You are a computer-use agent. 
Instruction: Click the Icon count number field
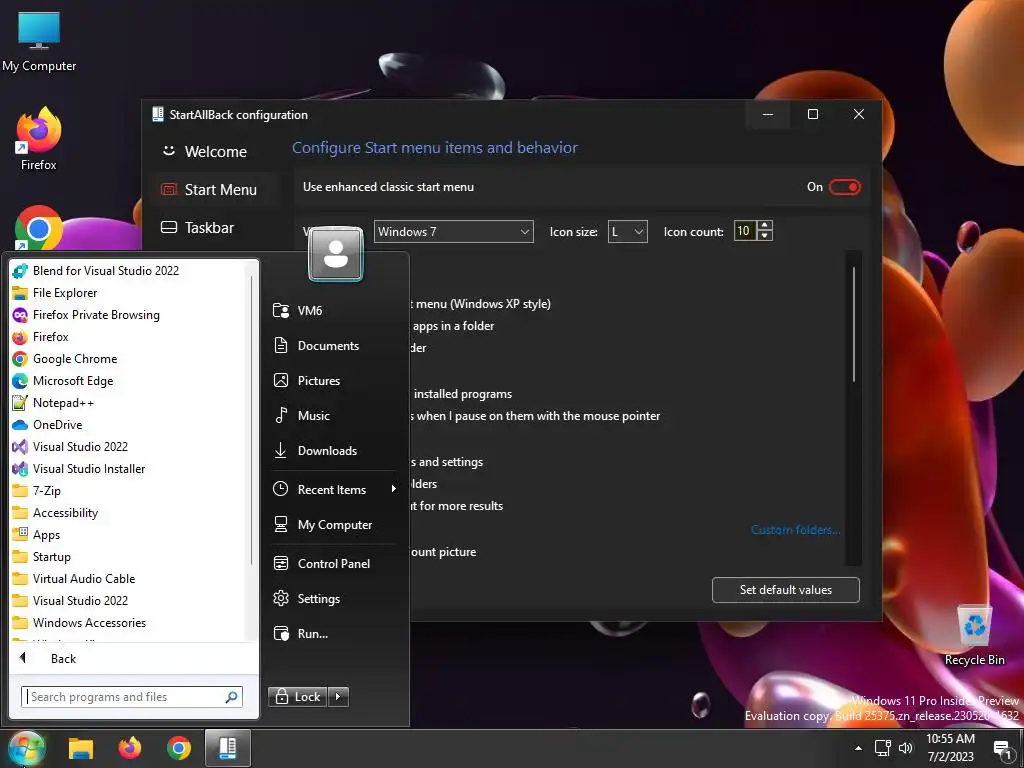click(x=745, y=231)
